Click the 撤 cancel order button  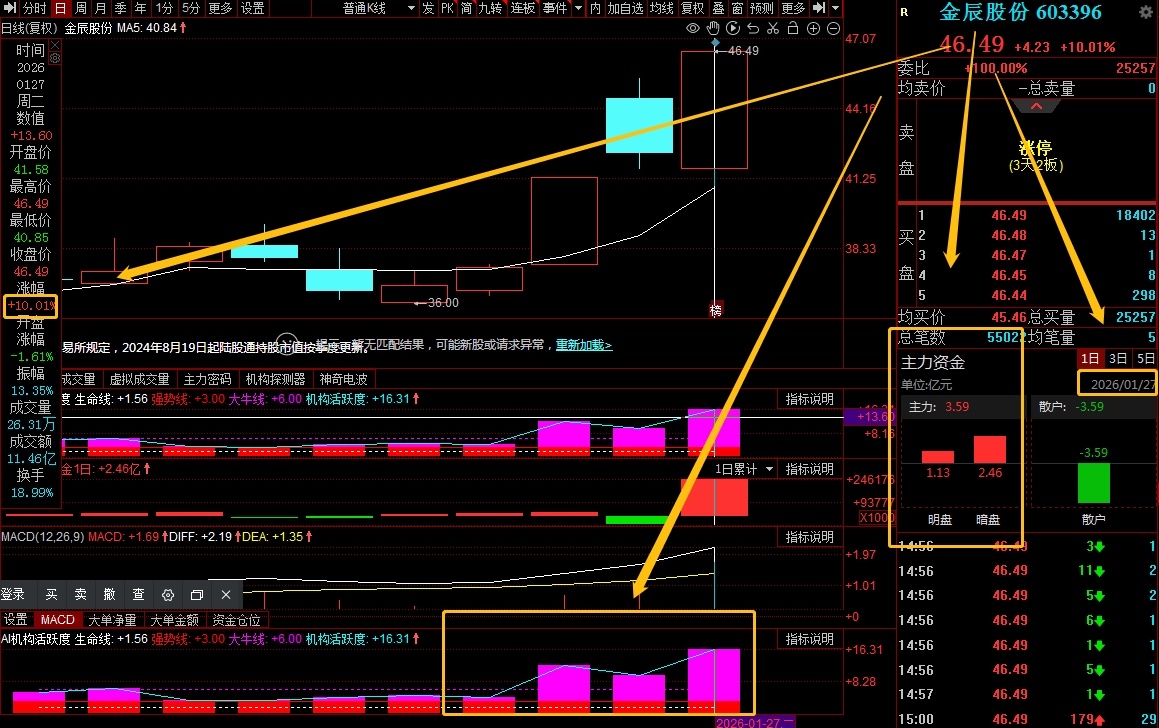tap(109, 595)
